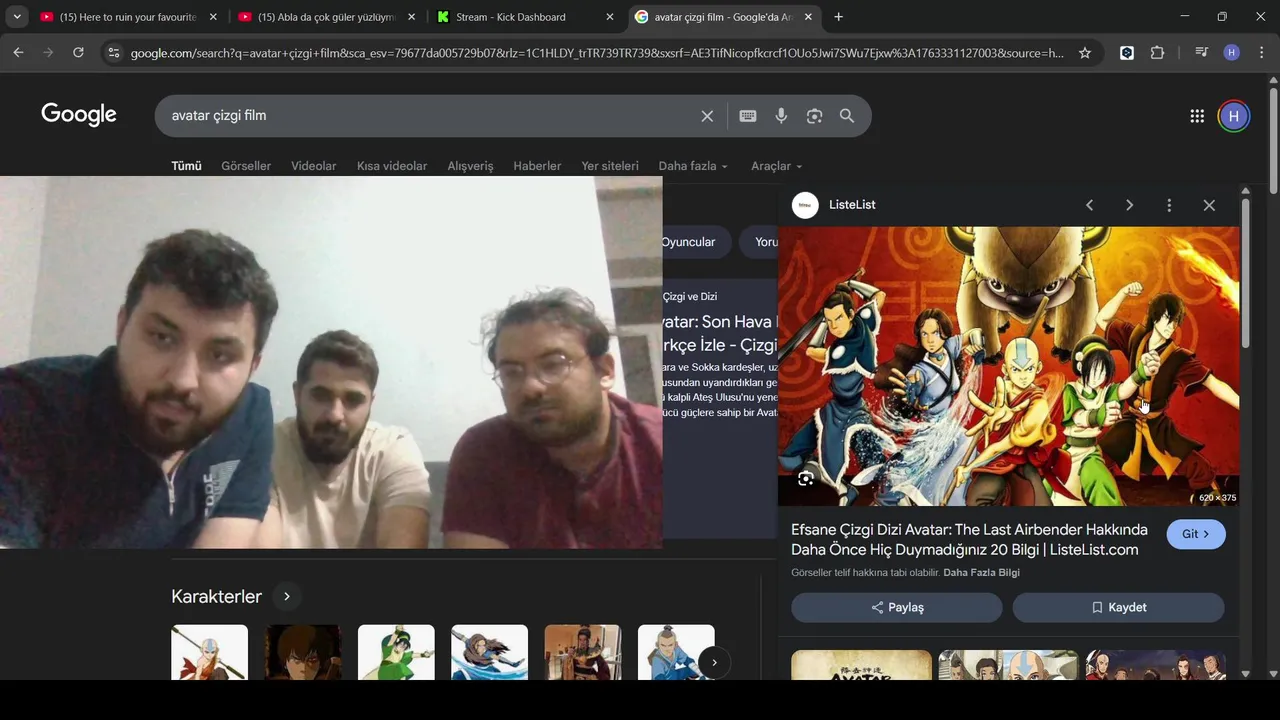Click the 'Çizgi ve Dizi' result label
1280x720 pixels.
[689, 297]
